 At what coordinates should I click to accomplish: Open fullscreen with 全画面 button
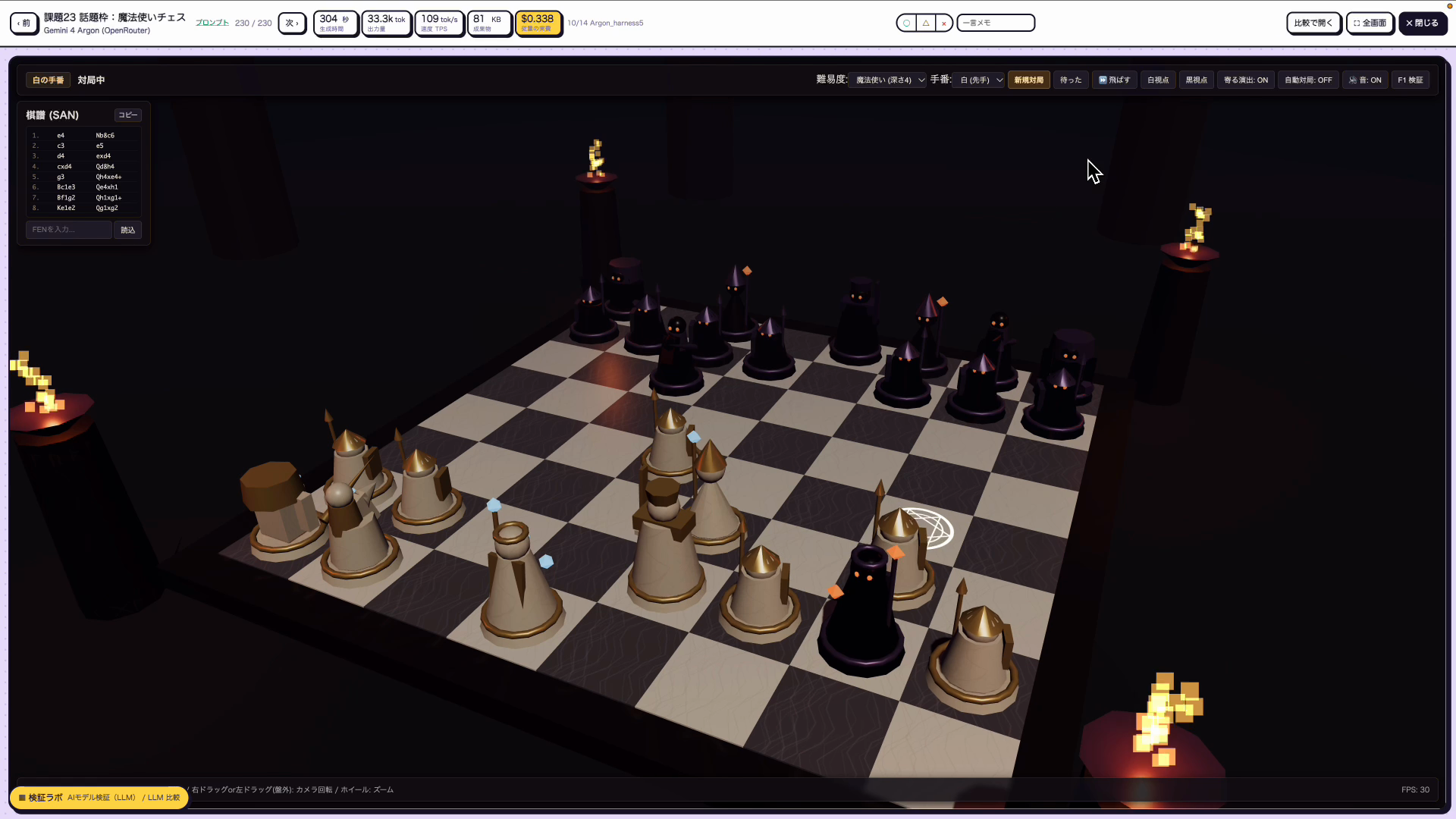[1370, 23]
